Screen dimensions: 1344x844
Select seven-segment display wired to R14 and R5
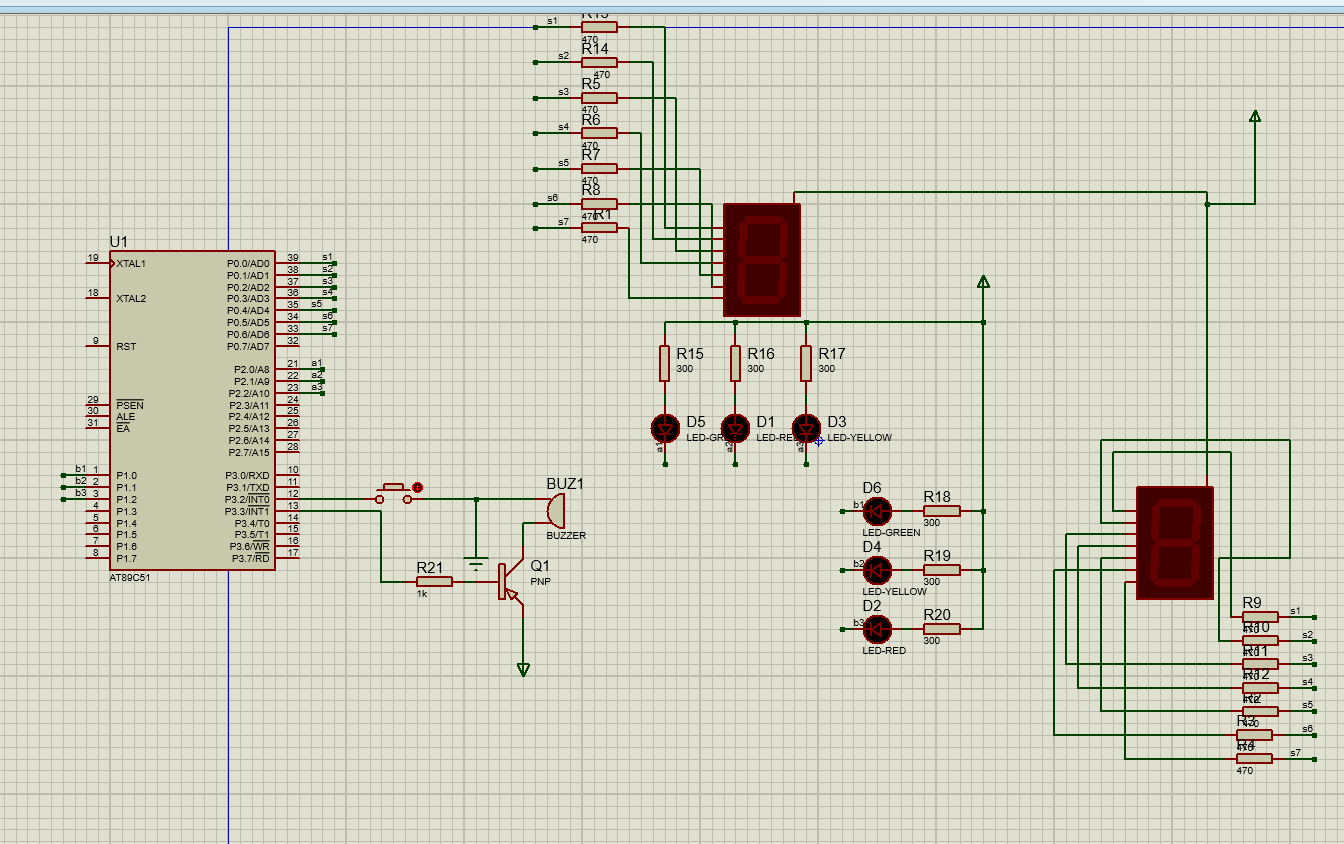pyautogui.click(x=762, y=261)
